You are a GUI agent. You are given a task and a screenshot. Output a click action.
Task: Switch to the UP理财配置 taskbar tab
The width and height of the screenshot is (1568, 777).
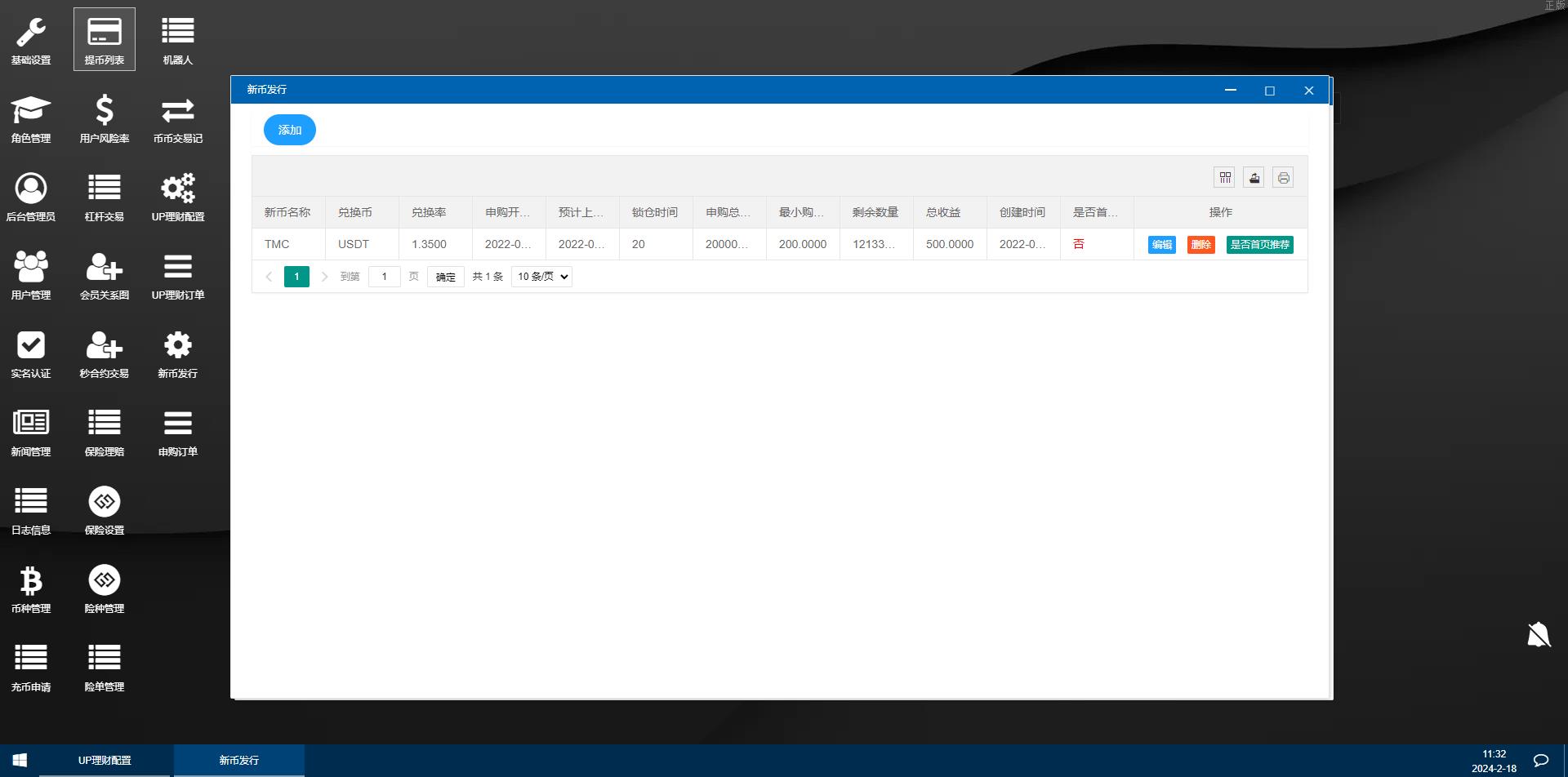click(105, 759)
